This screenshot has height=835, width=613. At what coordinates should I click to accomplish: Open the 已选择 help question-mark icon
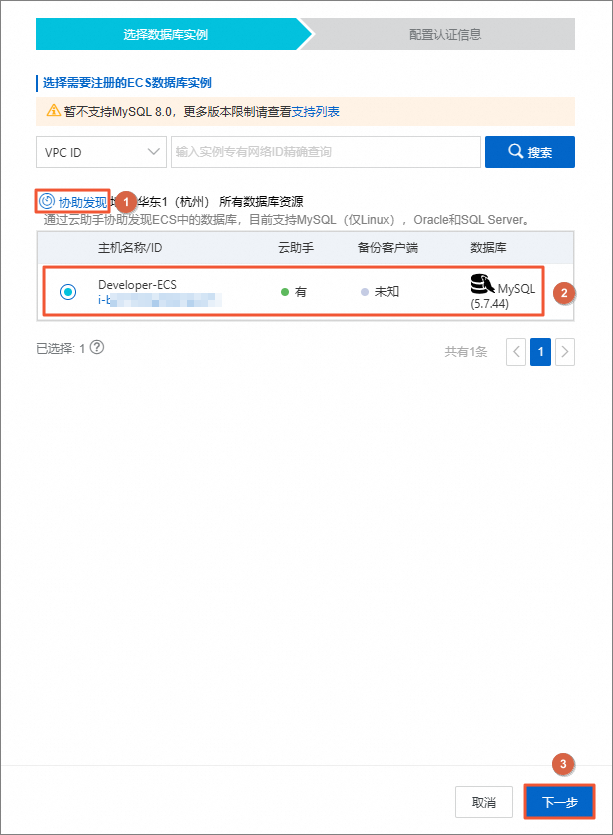pyautogui.click(x=97, y=347)
